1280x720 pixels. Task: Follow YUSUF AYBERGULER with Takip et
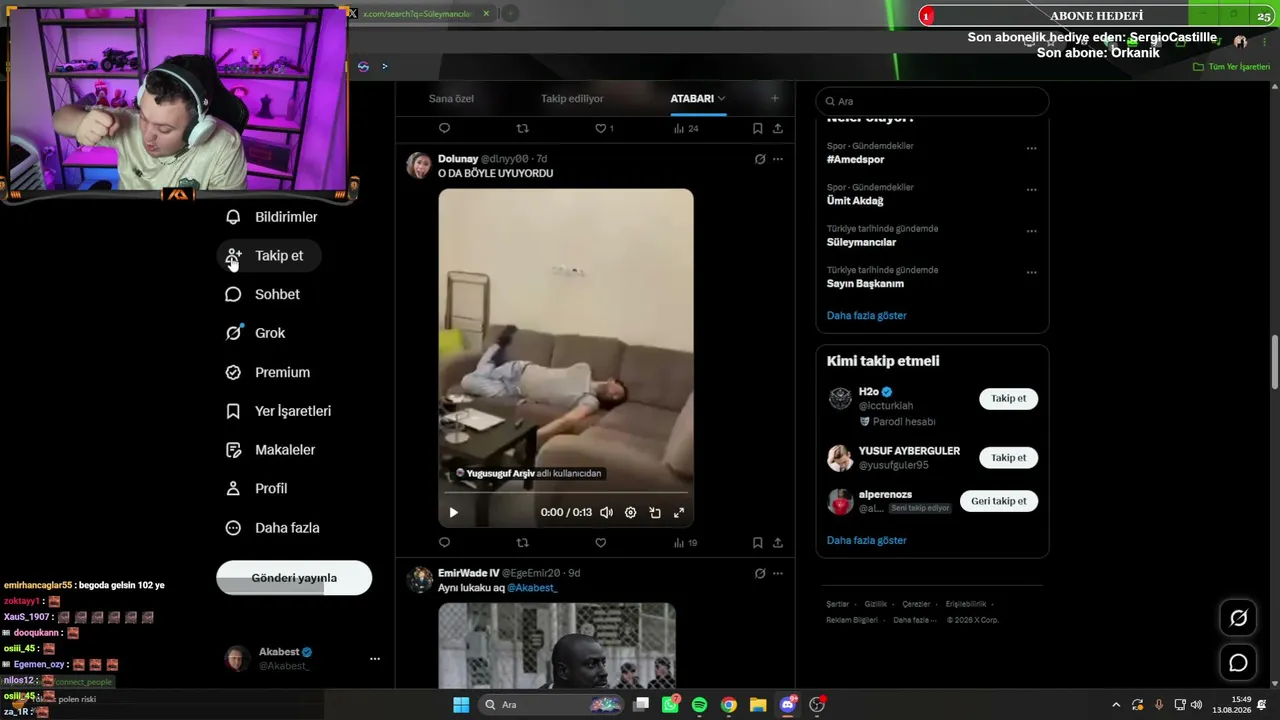(1008, 458)
